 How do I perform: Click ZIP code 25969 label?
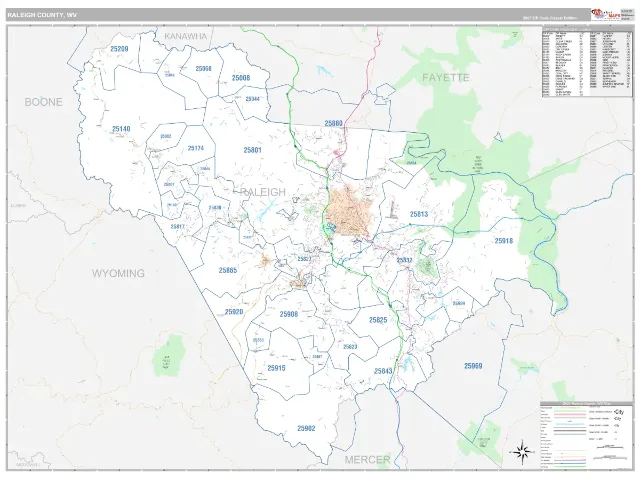click(x=473, y=366)
